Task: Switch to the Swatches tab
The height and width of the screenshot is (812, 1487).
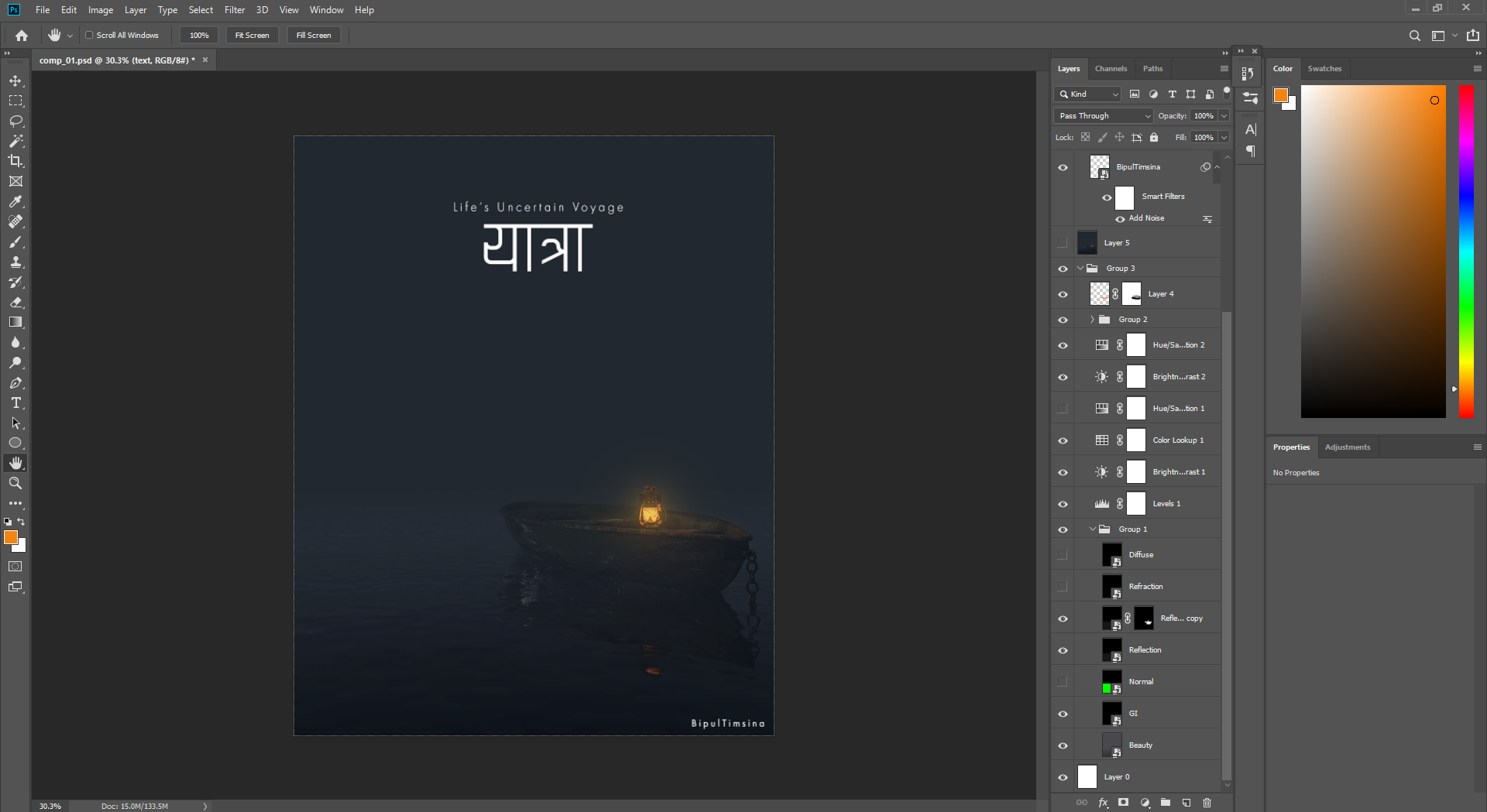Action: pyautogui.click(x=1324, y=68)
